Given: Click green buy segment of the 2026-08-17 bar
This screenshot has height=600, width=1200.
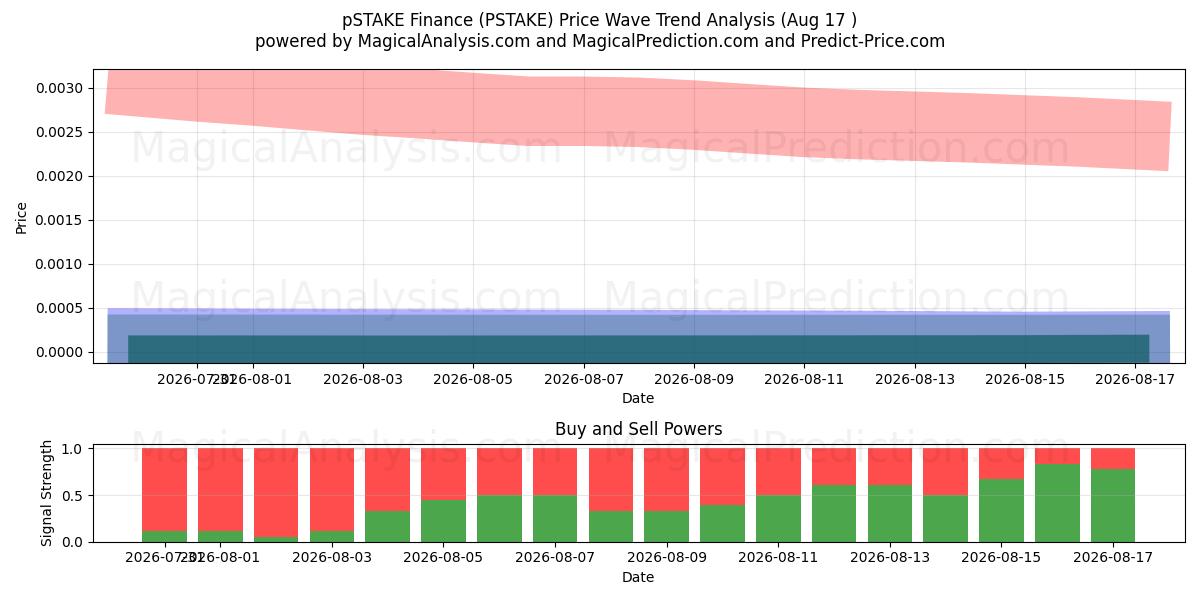Looking at the screenshot, I should coord(1113,506).
